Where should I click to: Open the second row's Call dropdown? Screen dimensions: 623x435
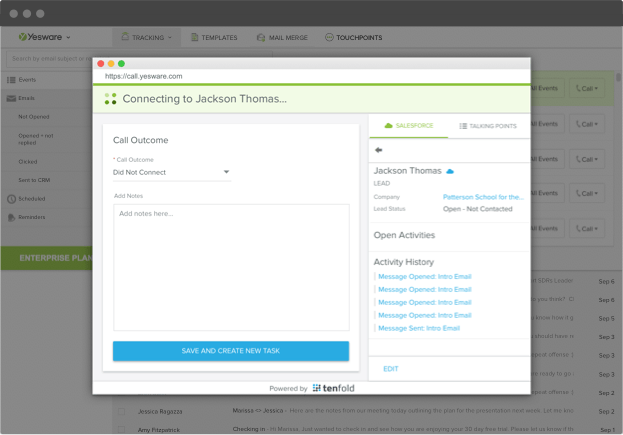587,124
